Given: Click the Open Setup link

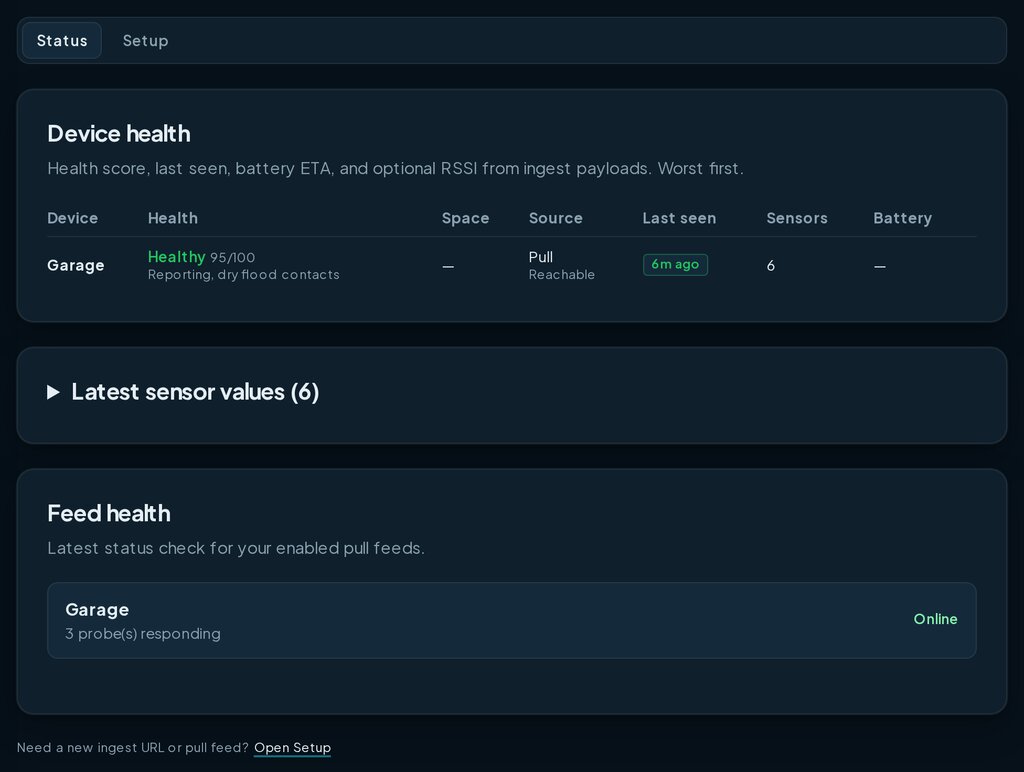Looking at the screenshot, I should pyautogui.click(x=293, y=747).
